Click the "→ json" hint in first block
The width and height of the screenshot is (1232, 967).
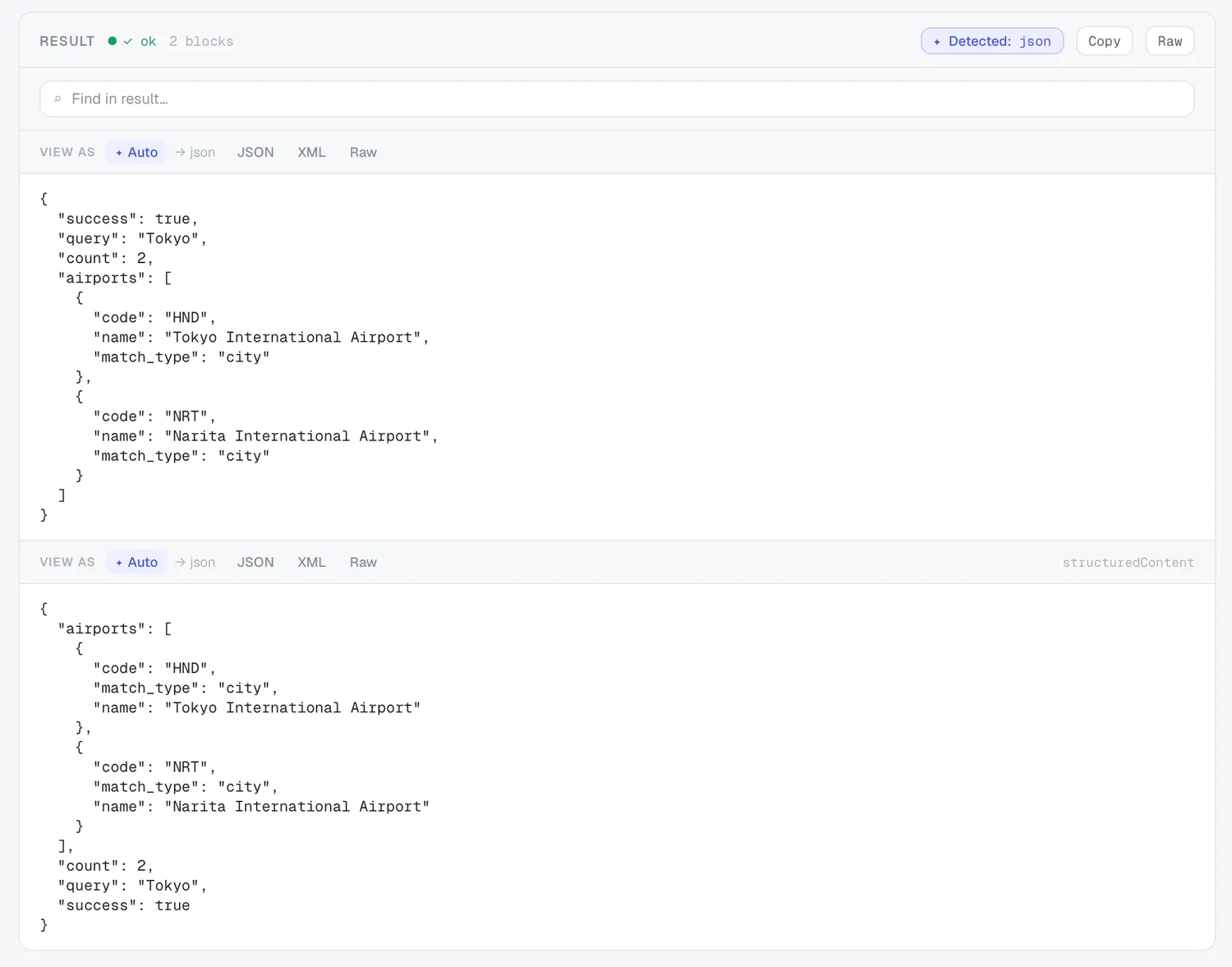click(195, 152)
